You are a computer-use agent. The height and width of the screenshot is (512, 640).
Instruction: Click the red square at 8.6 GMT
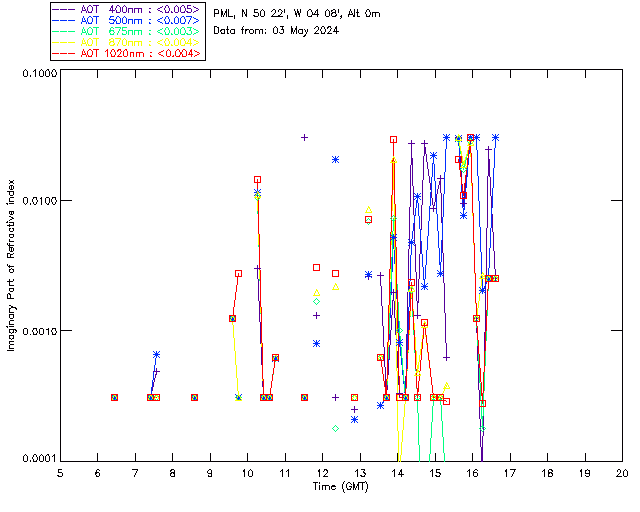point(195,397)
